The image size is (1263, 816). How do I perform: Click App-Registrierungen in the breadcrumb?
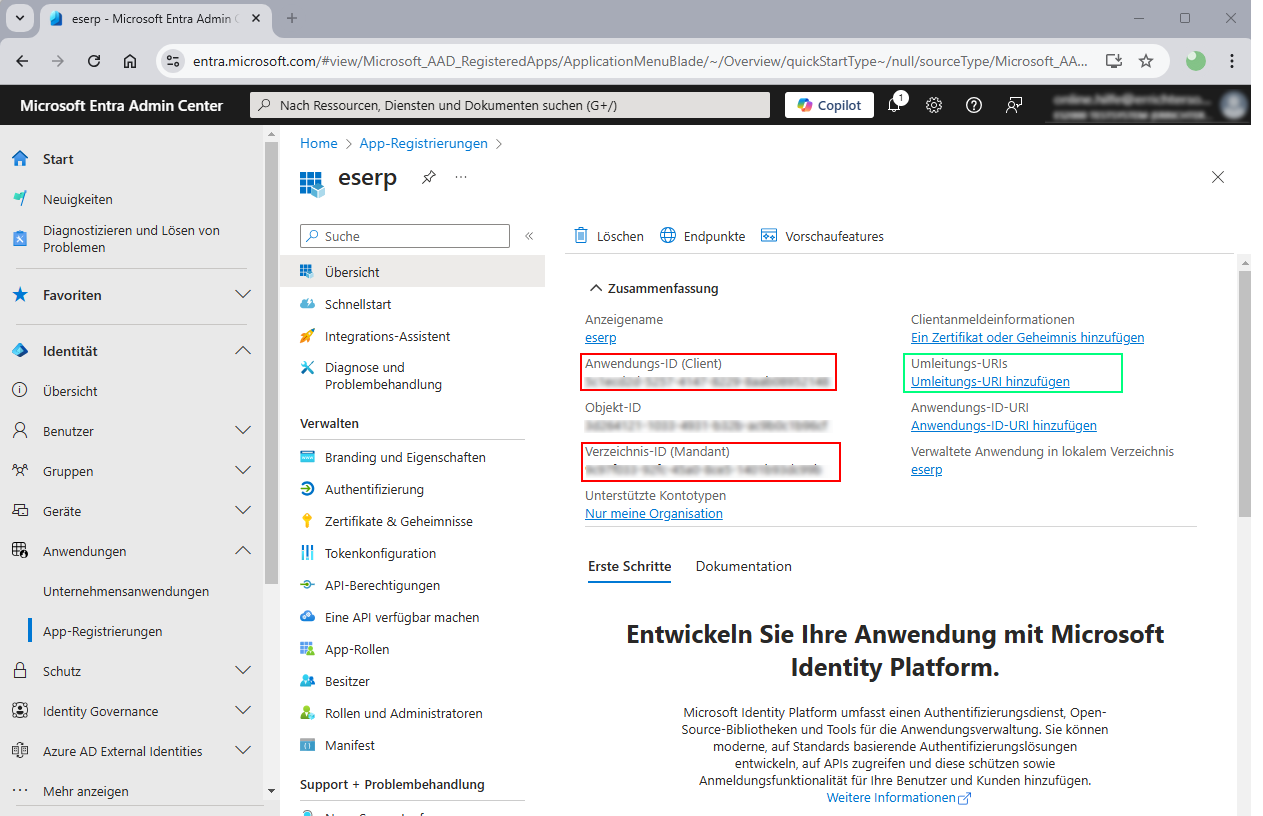(424, 143)
